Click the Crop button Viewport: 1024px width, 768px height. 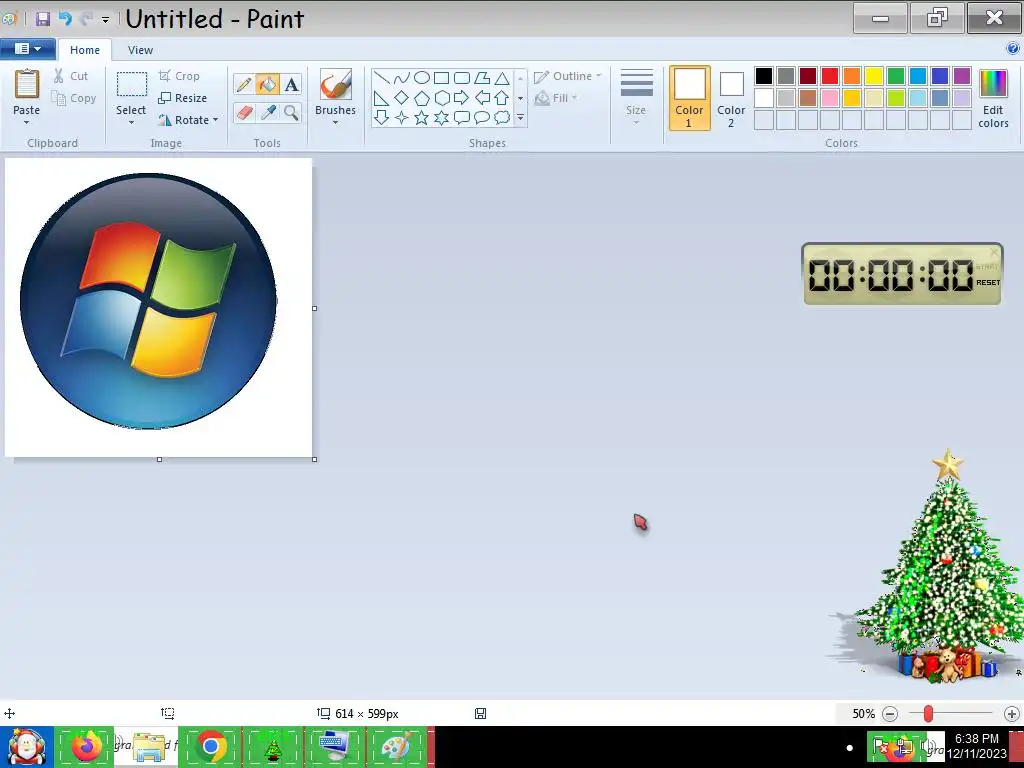179,76
